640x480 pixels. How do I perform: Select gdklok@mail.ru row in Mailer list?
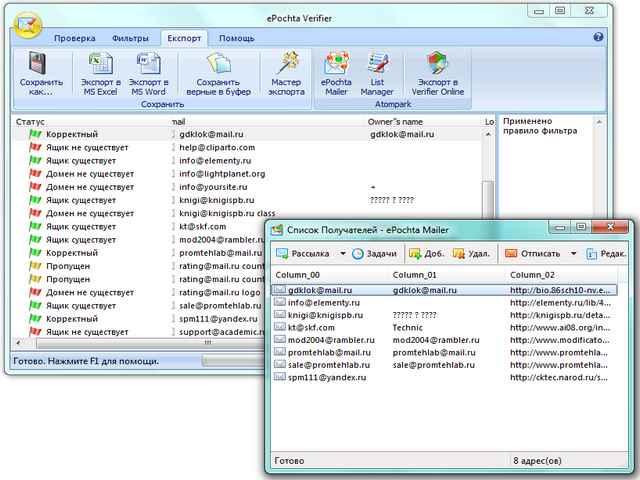444,290
